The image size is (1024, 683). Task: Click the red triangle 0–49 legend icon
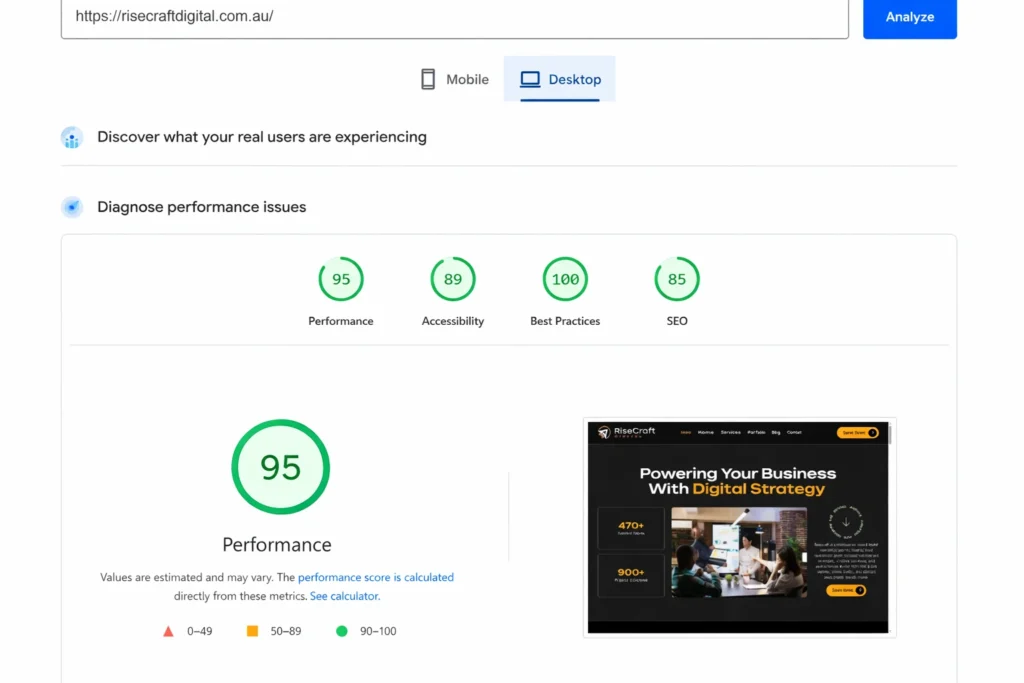(x=168, y=631)
